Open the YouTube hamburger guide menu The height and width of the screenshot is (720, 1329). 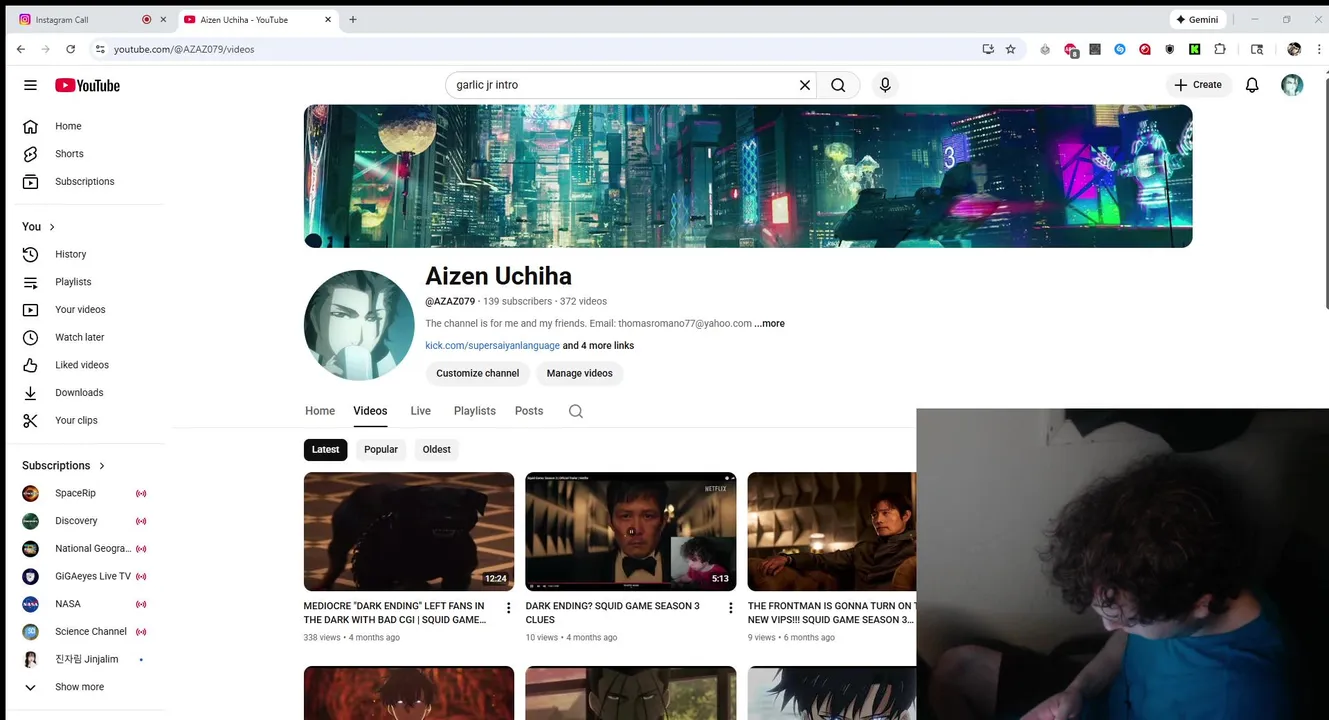(x=30, y=85)
